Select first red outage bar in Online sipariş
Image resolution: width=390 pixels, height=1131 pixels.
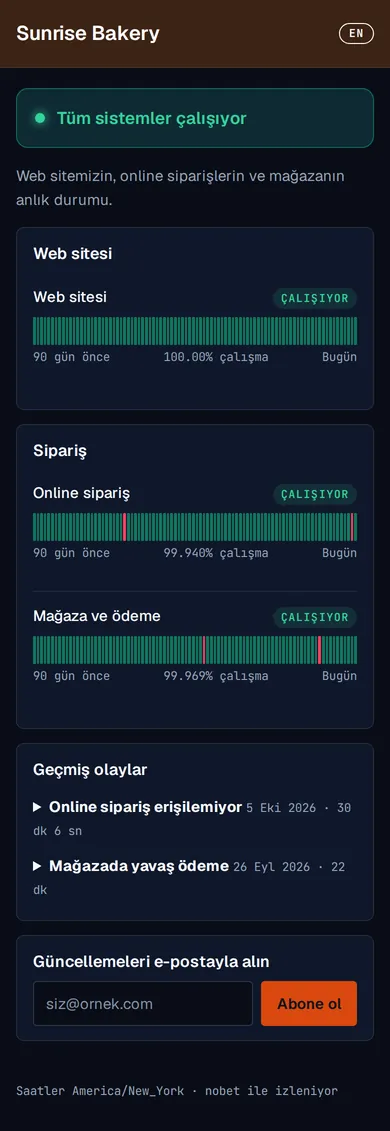125,527
